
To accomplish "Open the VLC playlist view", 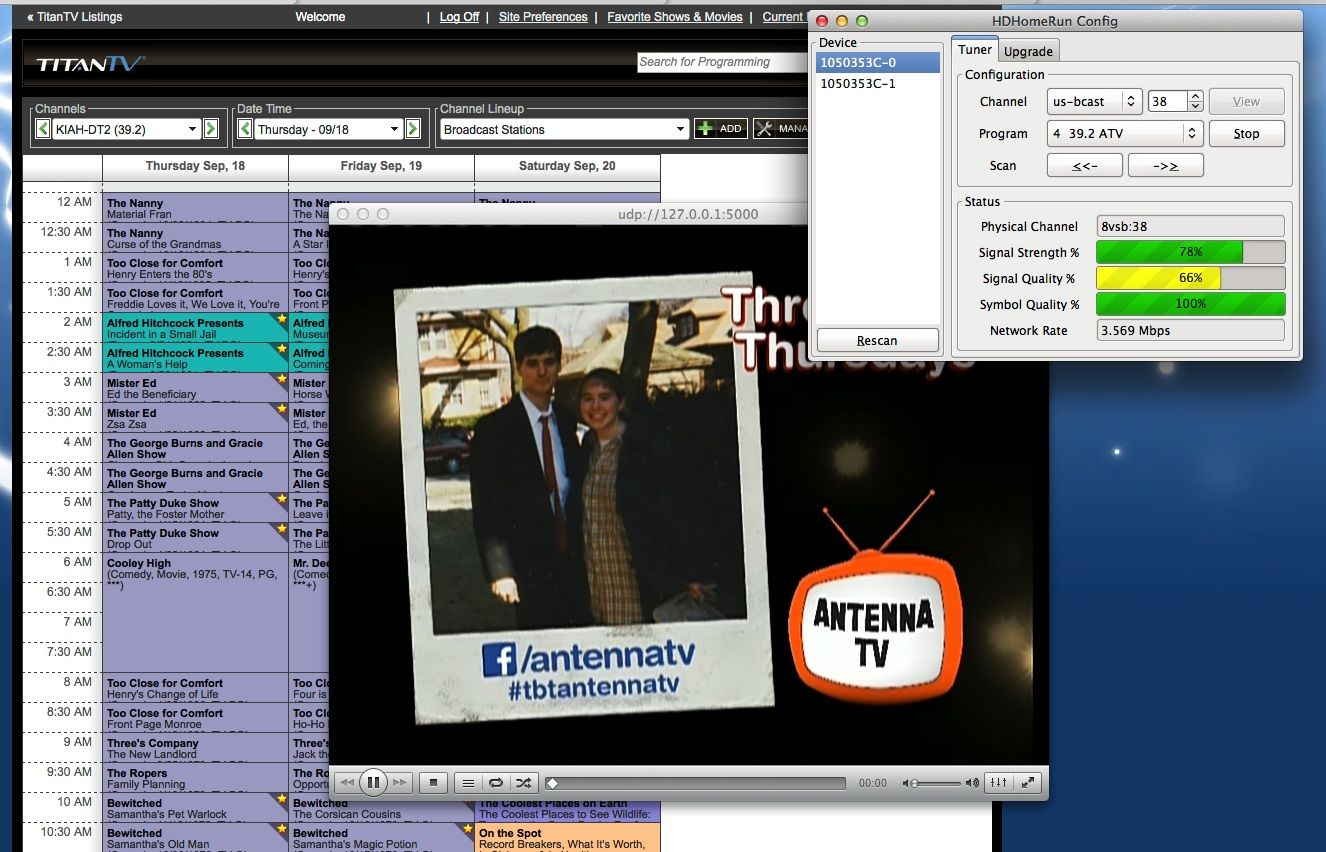I will tap(467, 783).
